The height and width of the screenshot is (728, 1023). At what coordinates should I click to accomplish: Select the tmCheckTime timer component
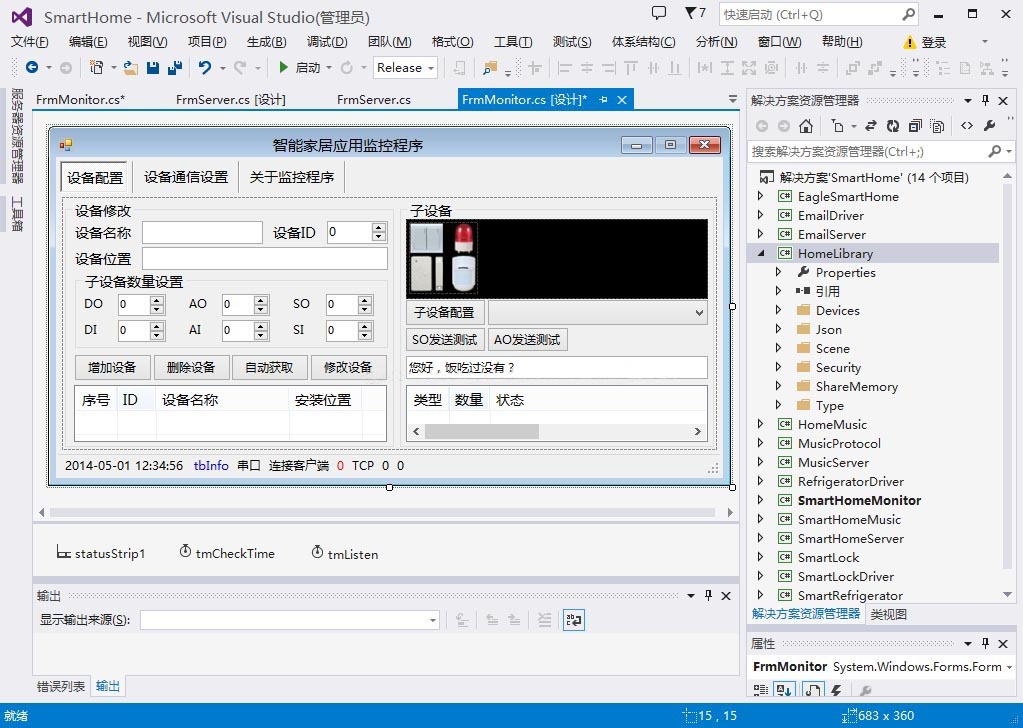click(x=227, y=553)
